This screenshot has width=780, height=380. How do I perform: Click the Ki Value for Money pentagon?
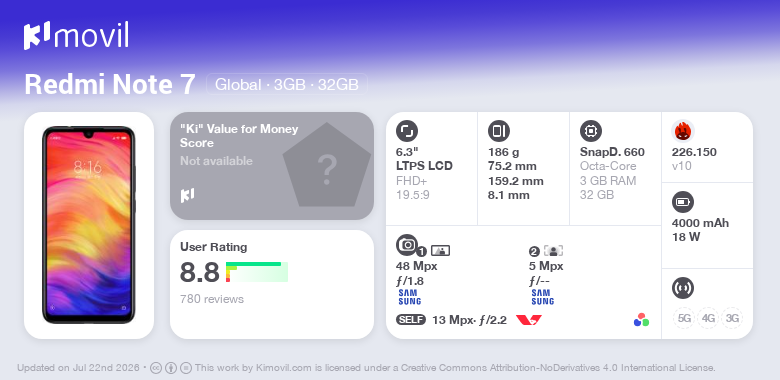pos(327,166)
